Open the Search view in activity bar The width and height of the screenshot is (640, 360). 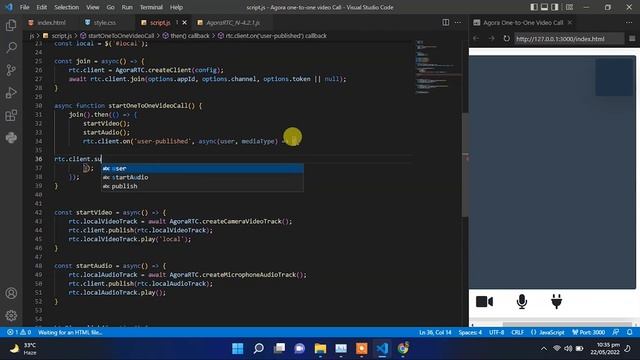point(11,47)
